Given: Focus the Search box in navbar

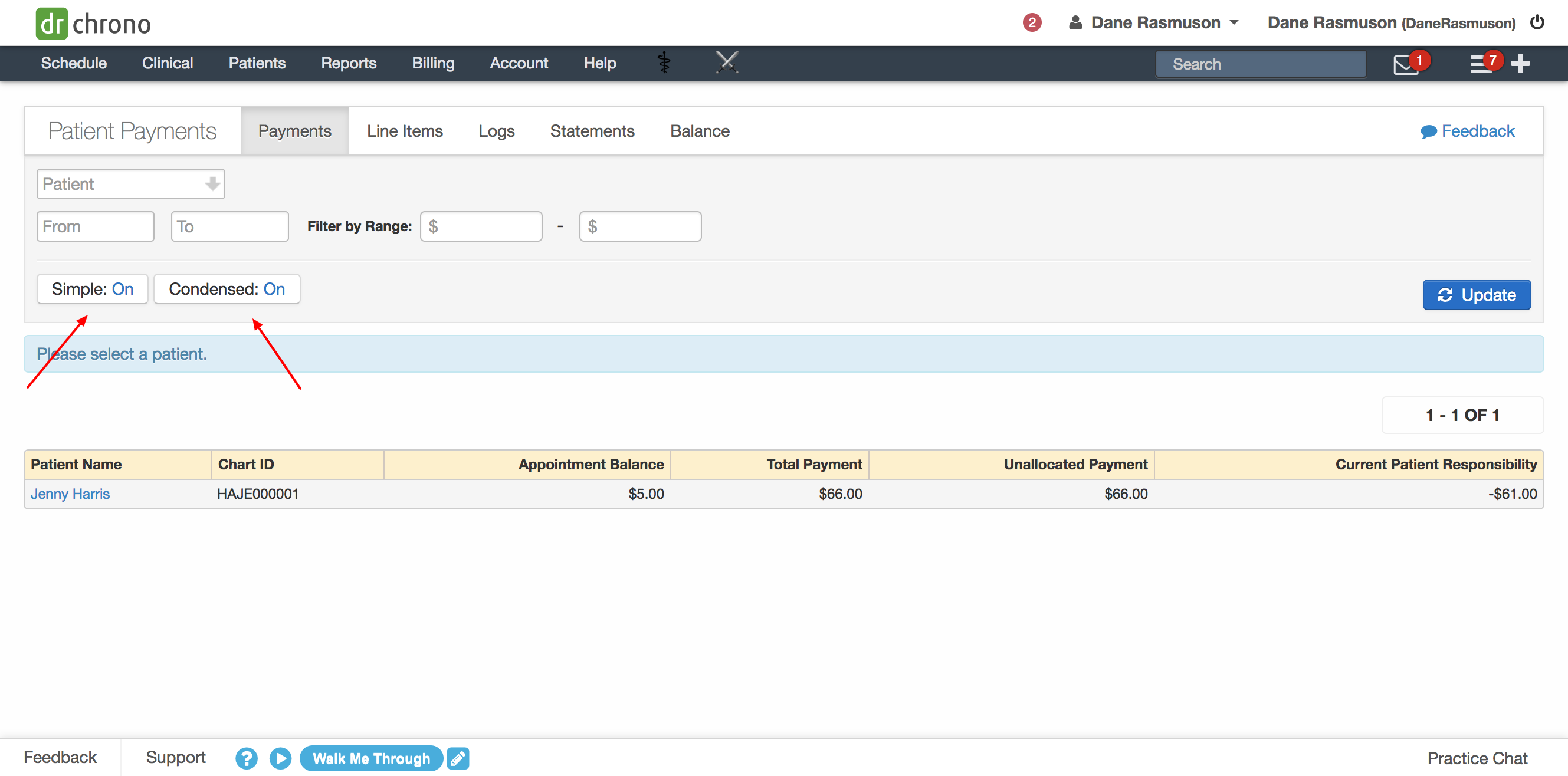Looking at the screenshot, I should 1261,64.
